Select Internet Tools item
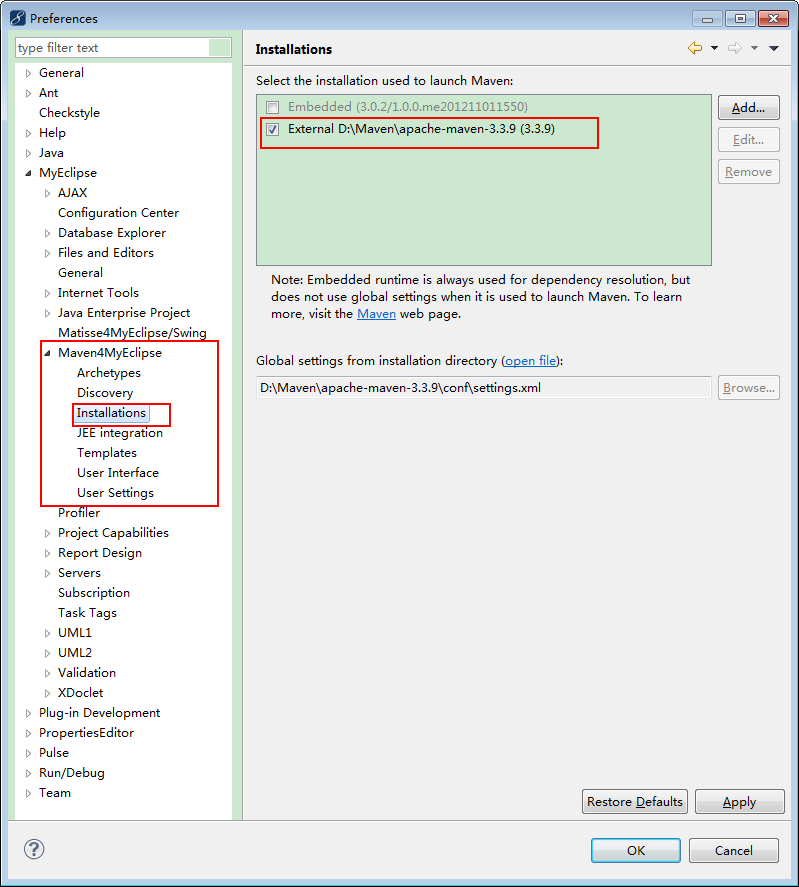The width and height of the screenshot is (799, 887). [98, 292]
